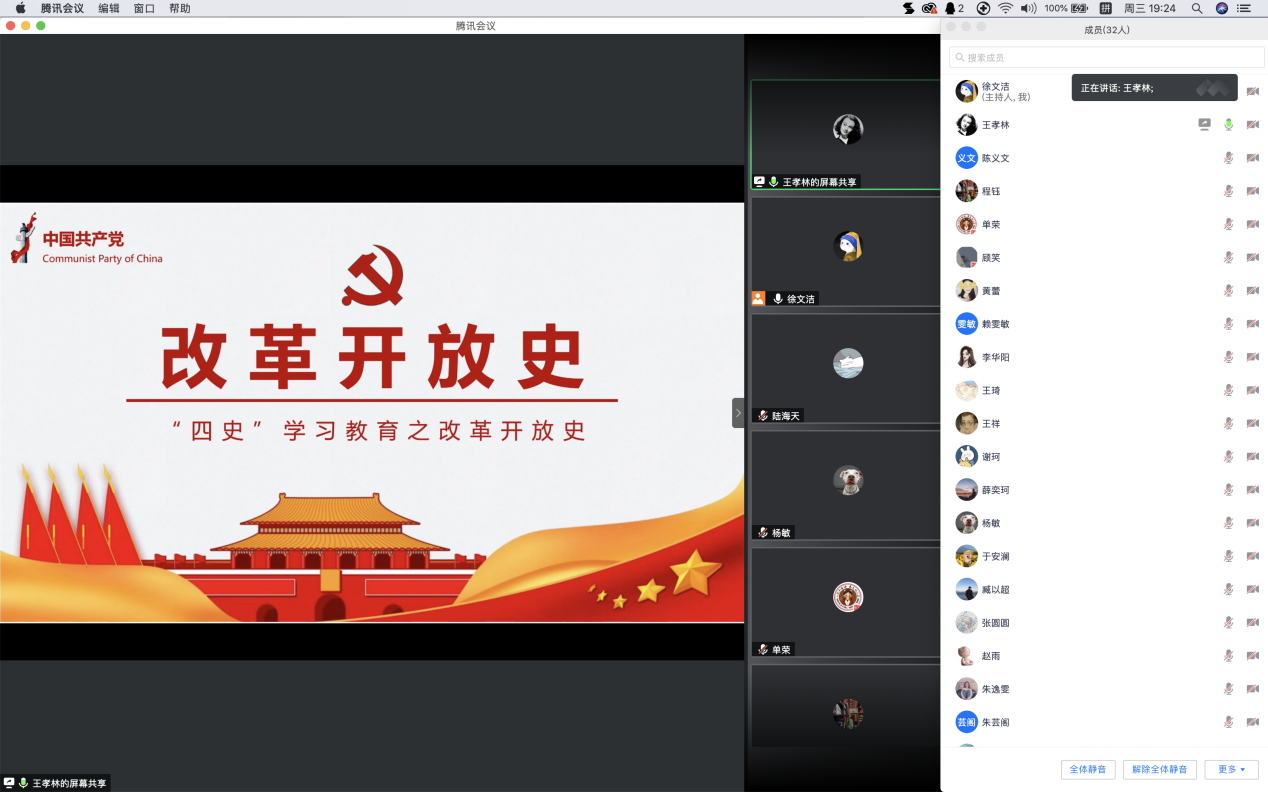Unmute 李华阳's microphone in member list
The height and width of the screenshot is (792, 1268).
[x=1229, y=357]
